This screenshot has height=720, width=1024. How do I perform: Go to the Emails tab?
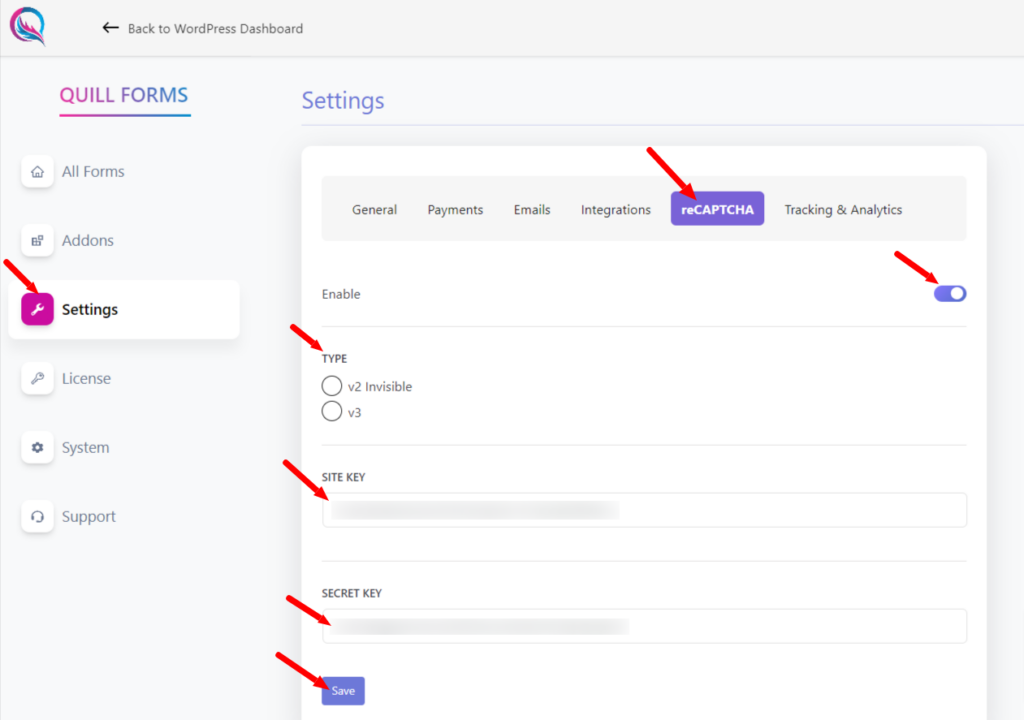coord(532,210)
